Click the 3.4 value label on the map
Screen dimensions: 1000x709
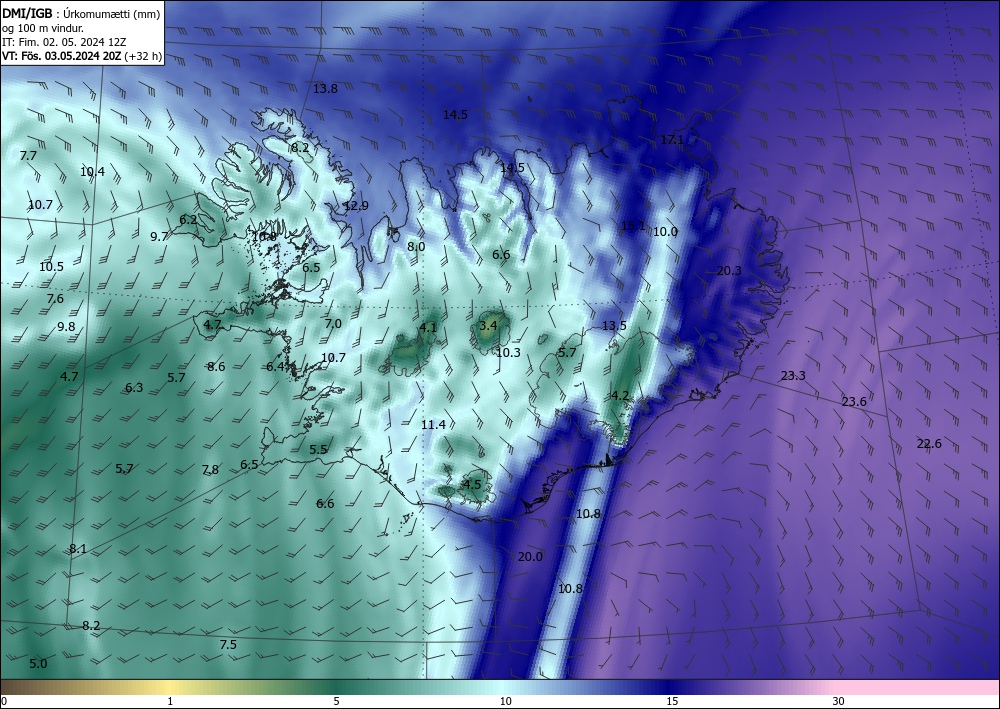488,326
